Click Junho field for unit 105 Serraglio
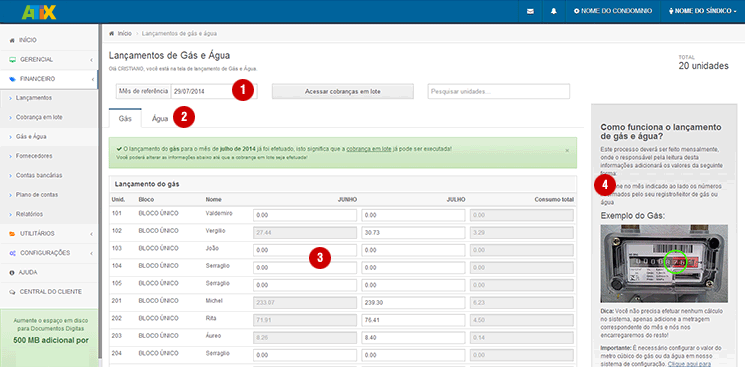The width and height of the screenshot is (745, 367). (305, 285)
